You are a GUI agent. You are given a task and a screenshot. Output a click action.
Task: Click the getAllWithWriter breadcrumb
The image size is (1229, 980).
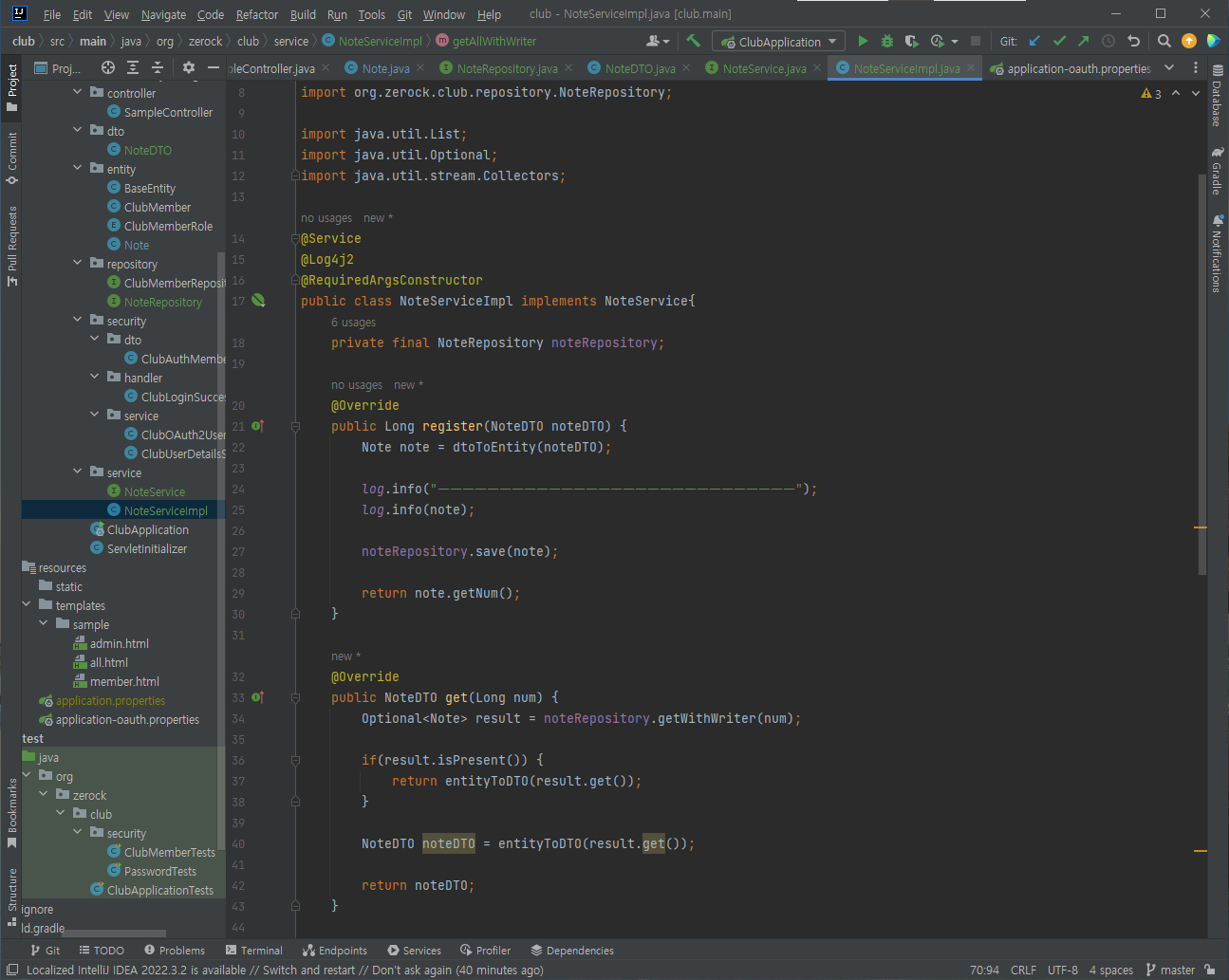click(486, 41)
